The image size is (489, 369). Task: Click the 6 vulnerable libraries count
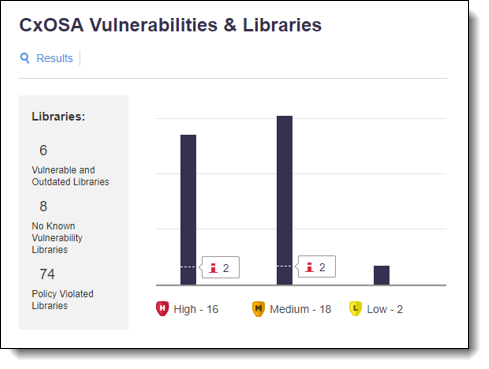tap(43, 150)
